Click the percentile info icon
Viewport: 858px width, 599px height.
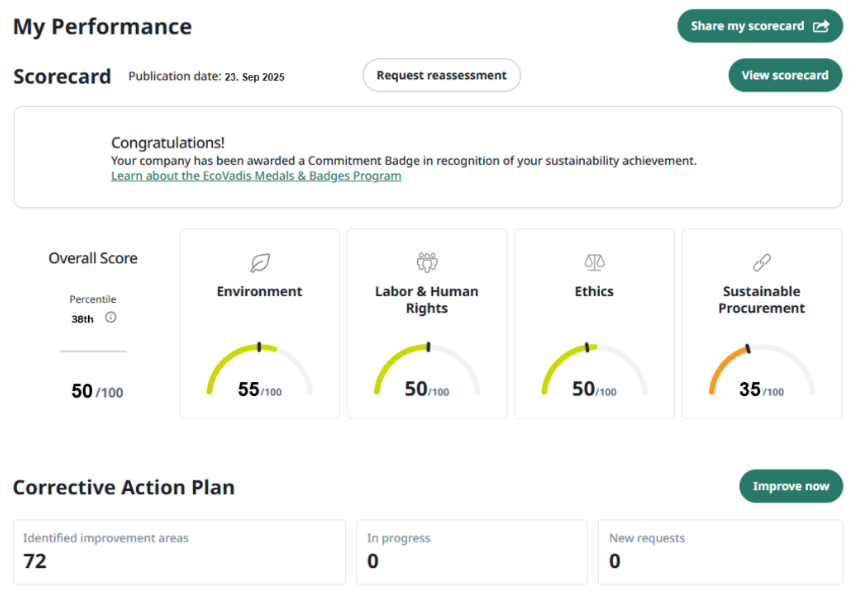pos(111,318)
